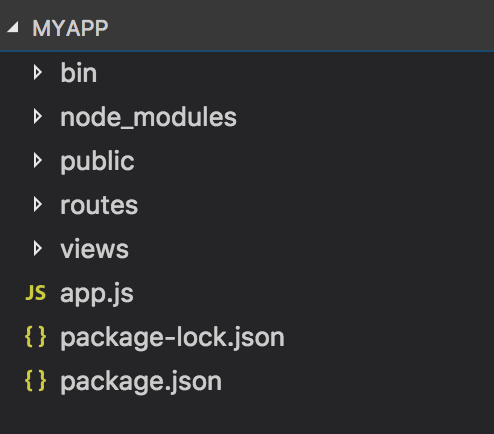Expand the routes folder arrow
The image size is (494, 434).
[38, 205]
